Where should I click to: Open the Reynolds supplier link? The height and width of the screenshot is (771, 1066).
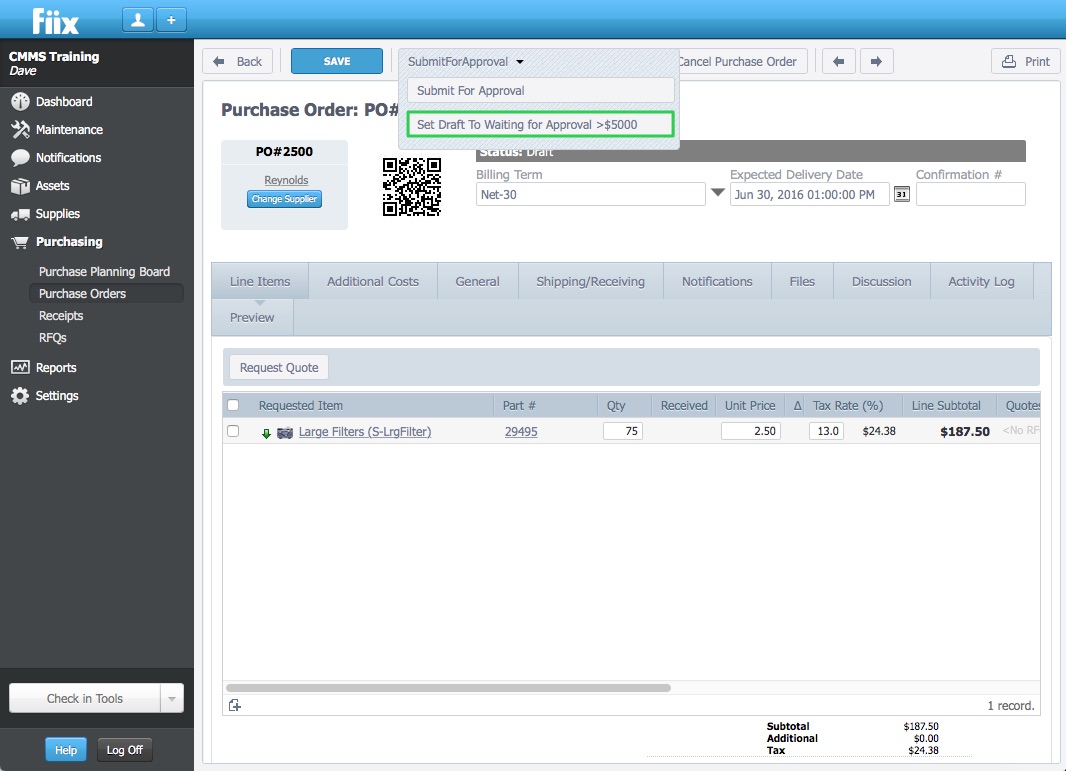pos(286,180)
